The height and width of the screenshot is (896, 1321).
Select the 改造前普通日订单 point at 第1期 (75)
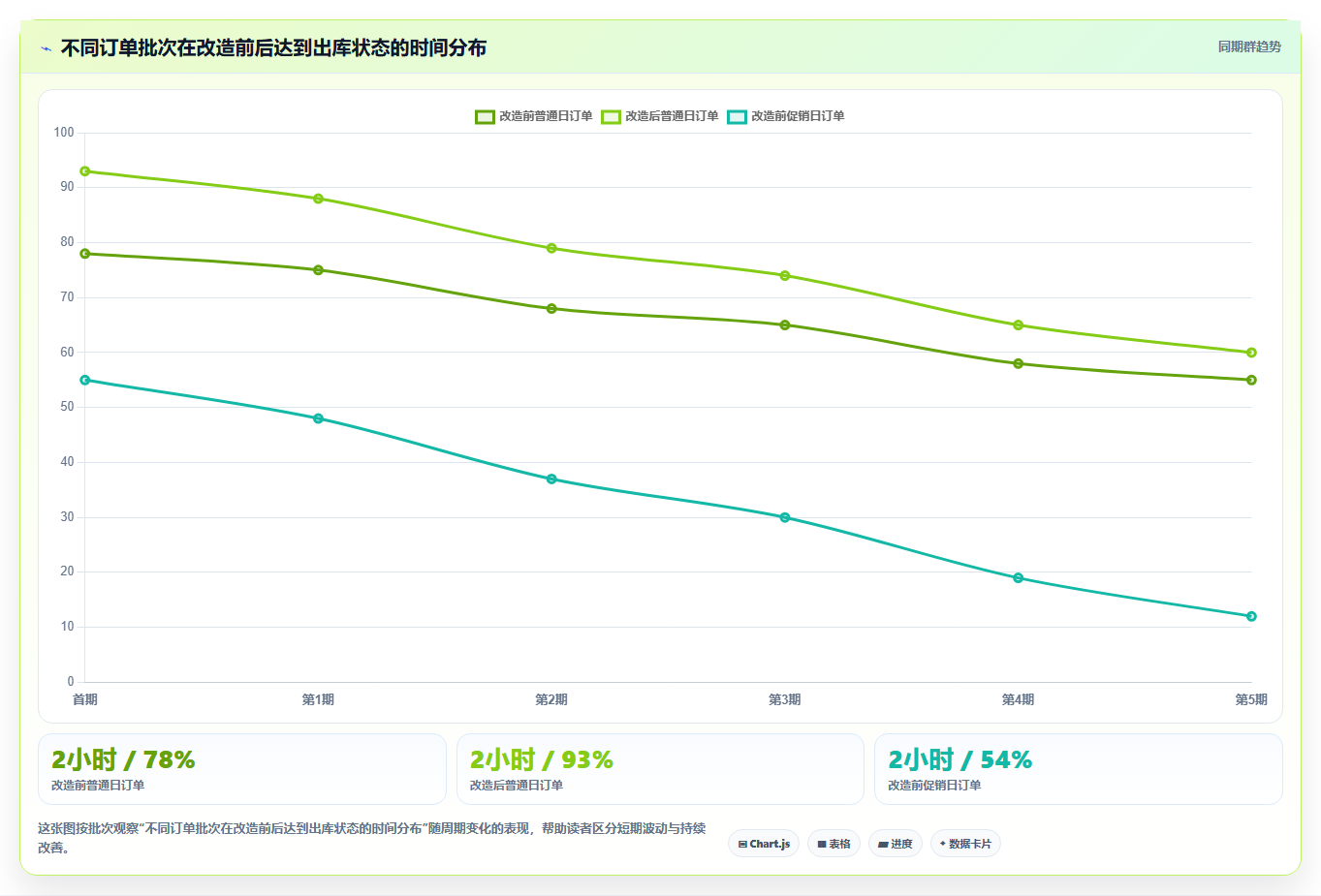[x=318, y=270]
